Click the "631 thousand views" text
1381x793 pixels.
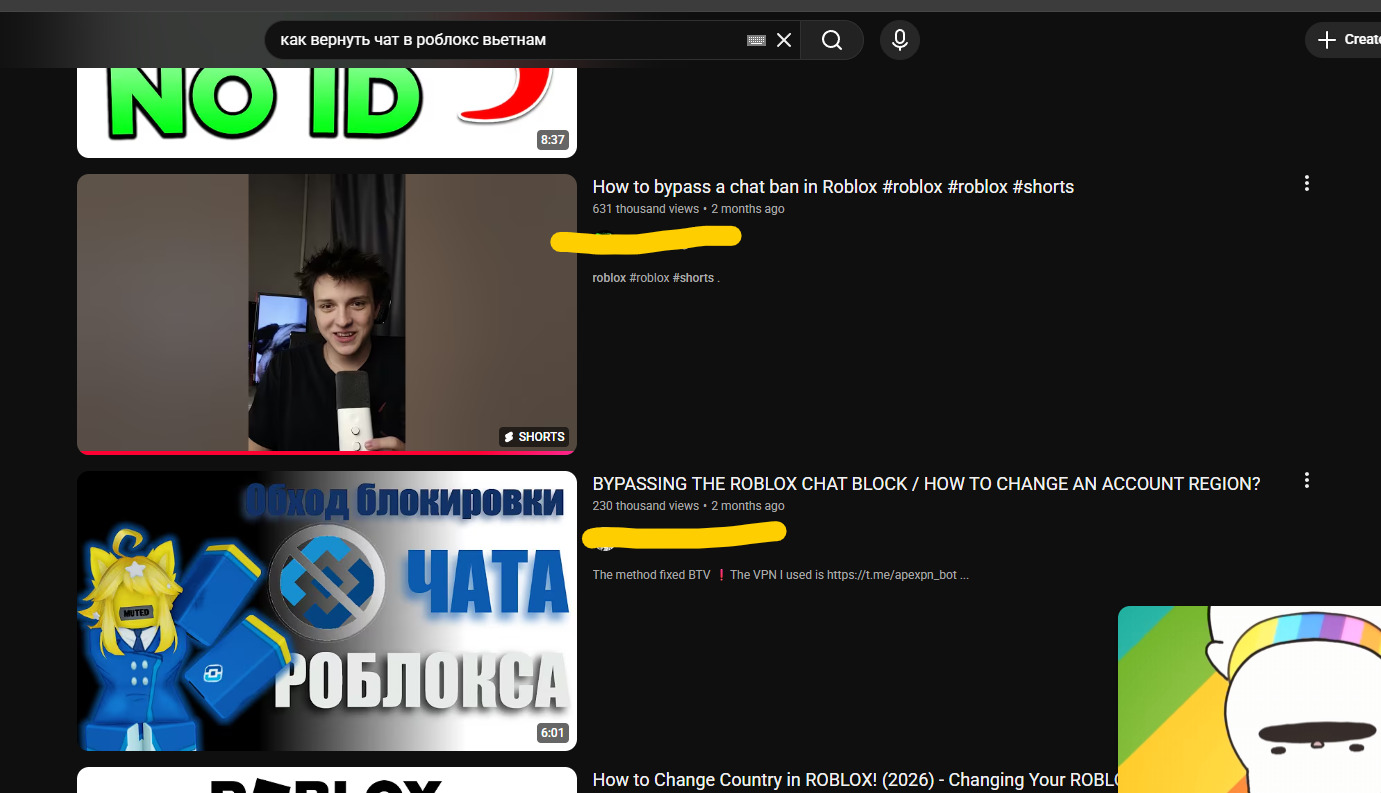[646, 209]
